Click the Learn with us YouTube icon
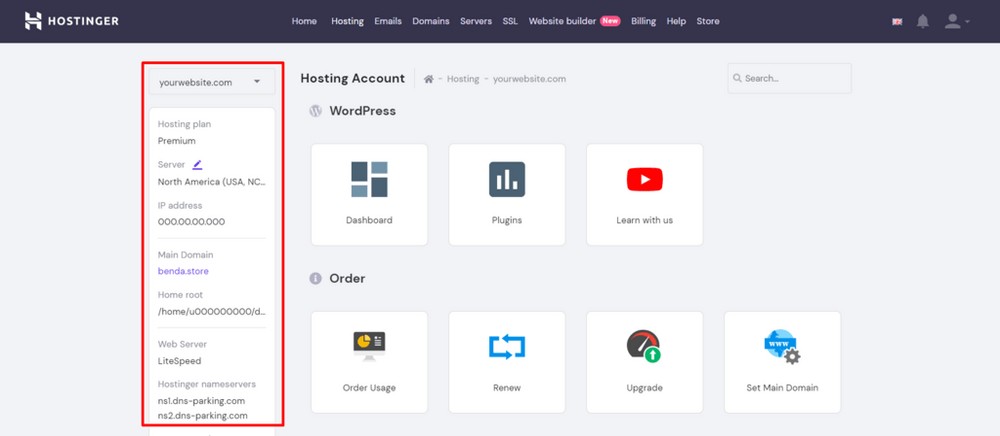This screenshot has width=1000, height=436. 645,179
